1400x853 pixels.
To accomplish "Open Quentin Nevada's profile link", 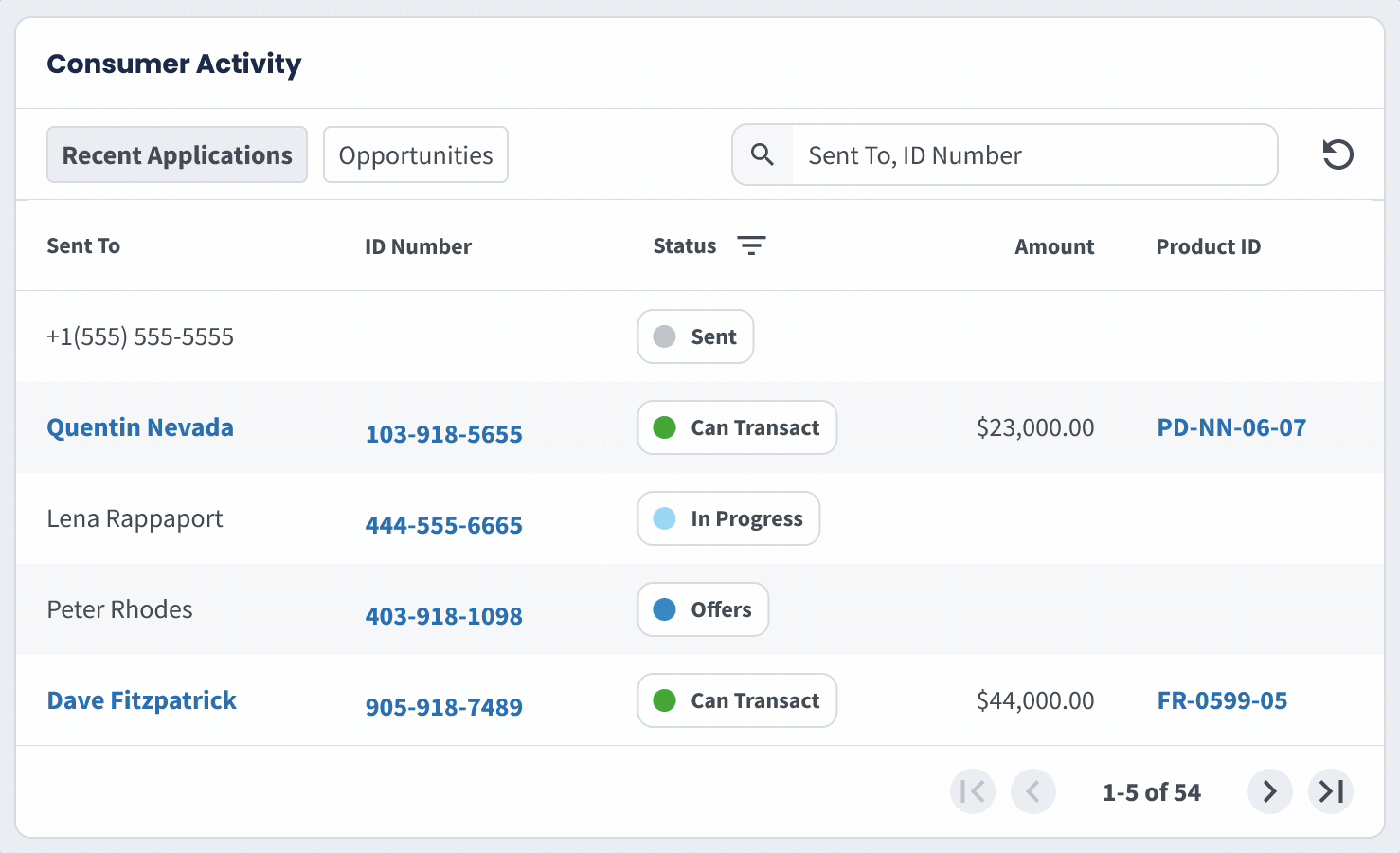I will (x=140, y=427).
